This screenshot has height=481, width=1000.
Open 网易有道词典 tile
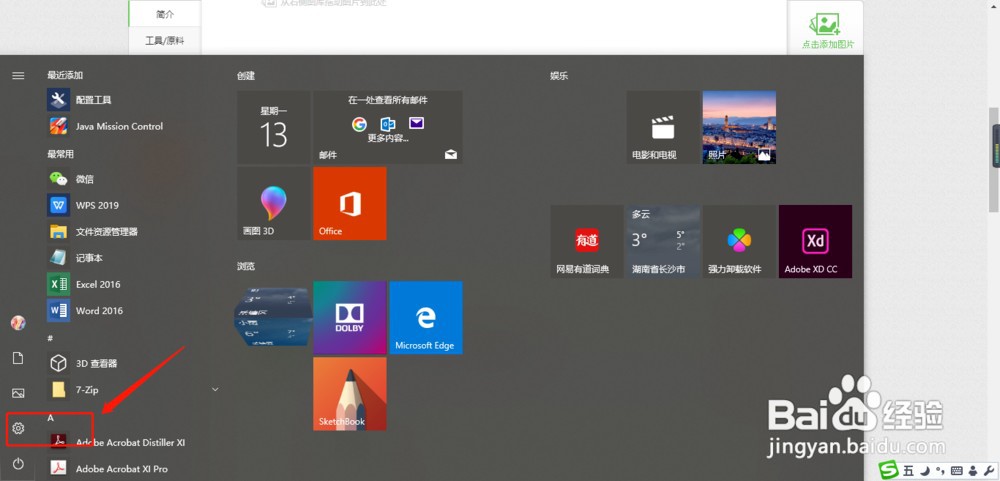point(587,241)
